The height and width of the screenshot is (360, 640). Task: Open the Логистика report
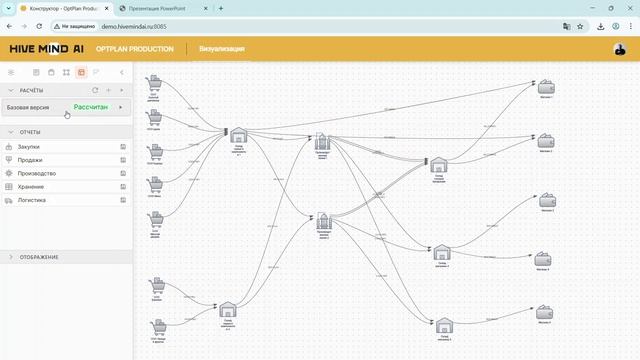[x=66, y=200]
